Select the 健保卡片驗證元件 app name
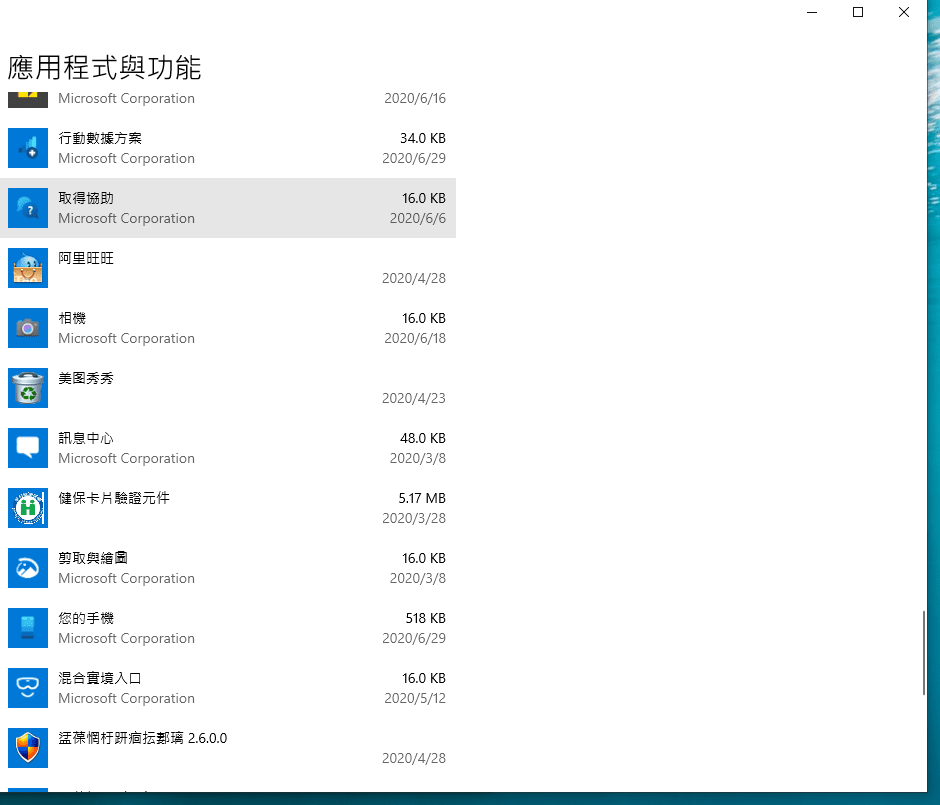Screen dimensions: 940x805 (114, 498)
